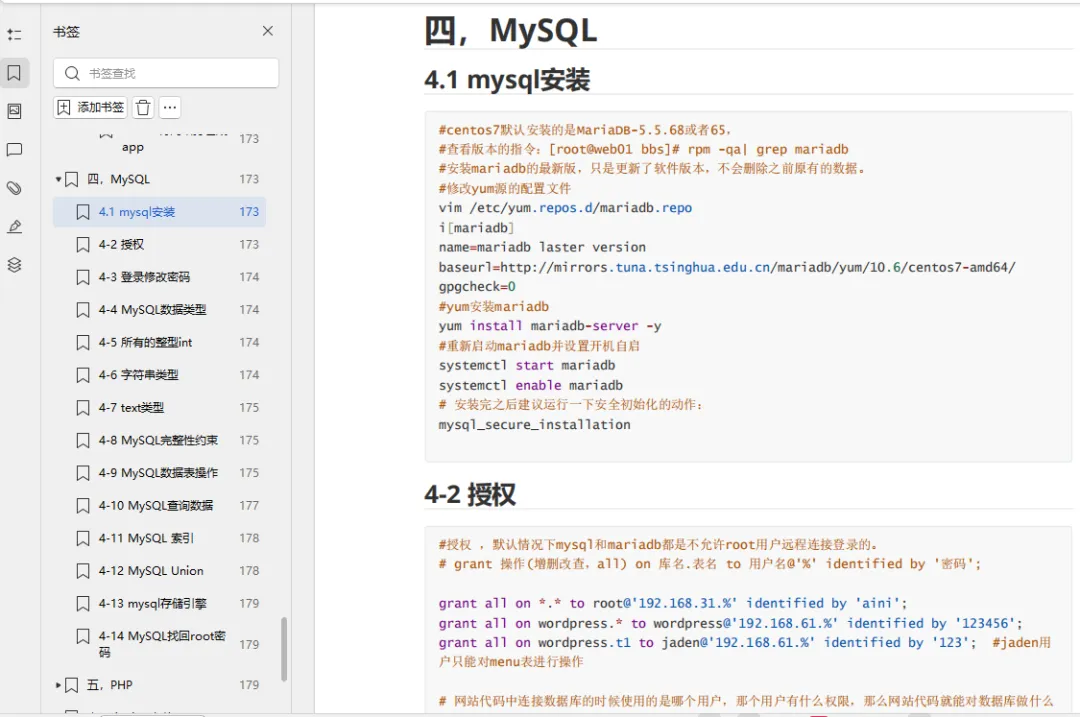
Task: Select the 4.1 mysql安装 bookmark
Action: pos(159,212)
